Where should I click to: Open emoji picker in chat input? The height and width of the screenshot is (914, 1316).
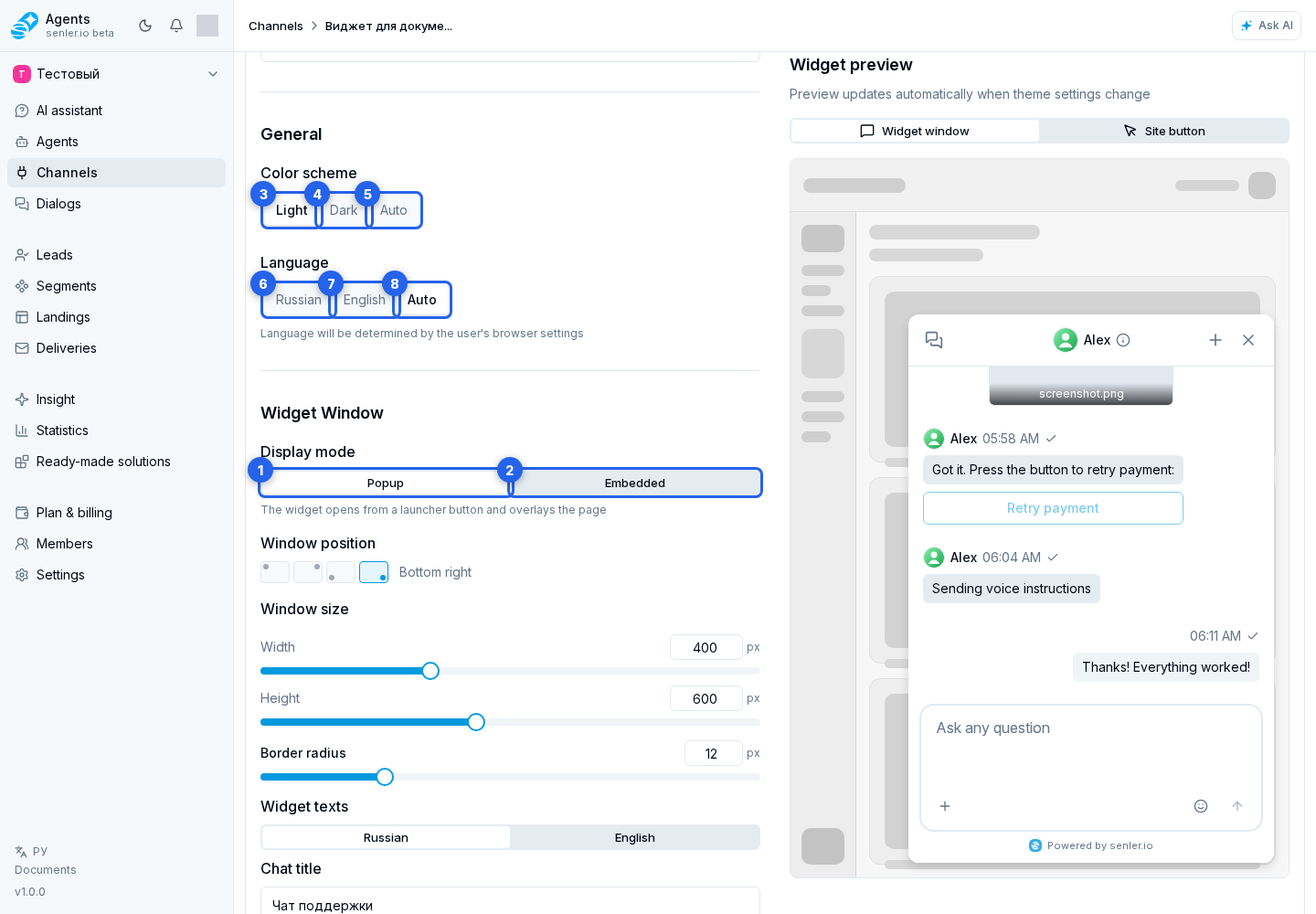pos(1201,806)
